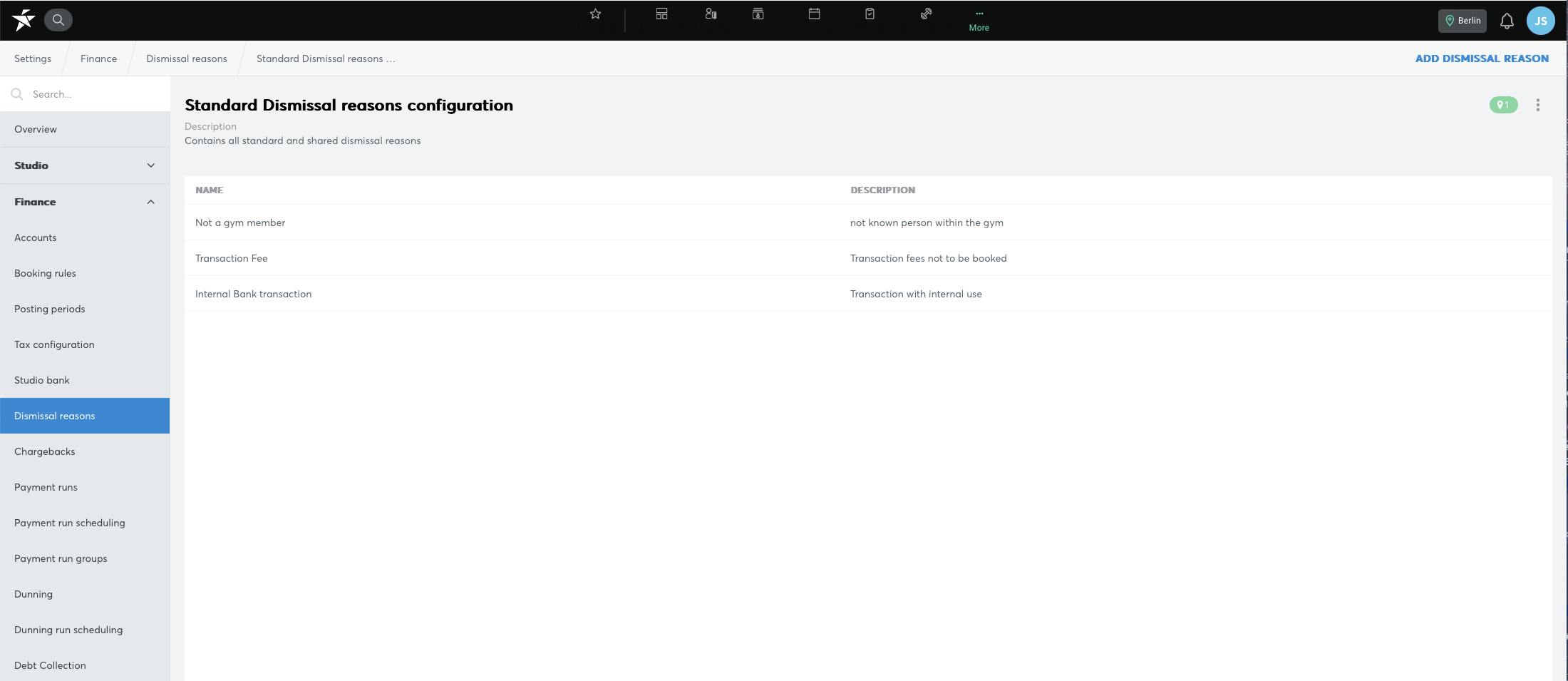
Task: Click the star logo in the top-left corner
Action: click(24, 20)
